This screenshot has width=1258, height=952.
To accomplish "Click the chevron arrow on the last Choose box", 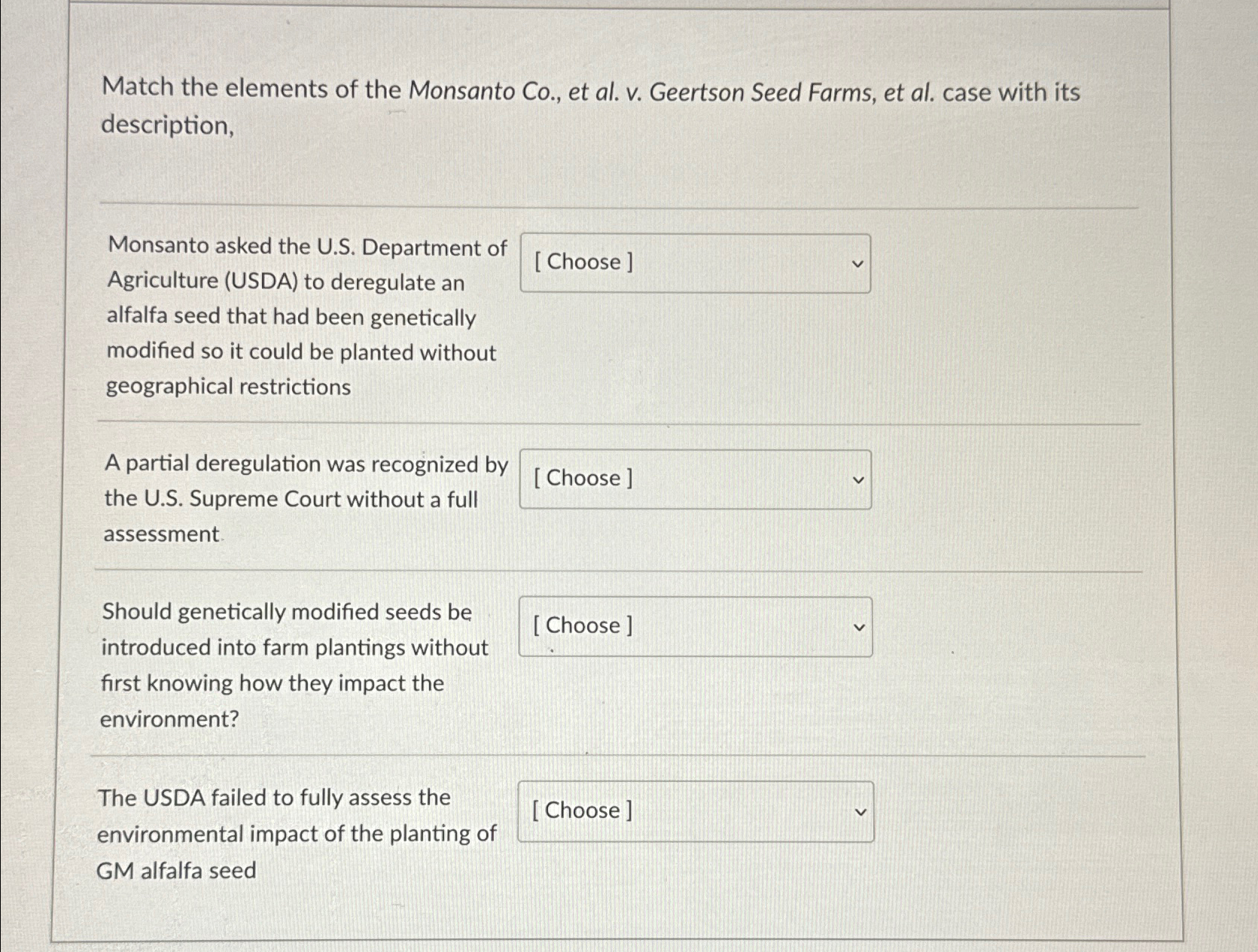I will click(860, 811).
